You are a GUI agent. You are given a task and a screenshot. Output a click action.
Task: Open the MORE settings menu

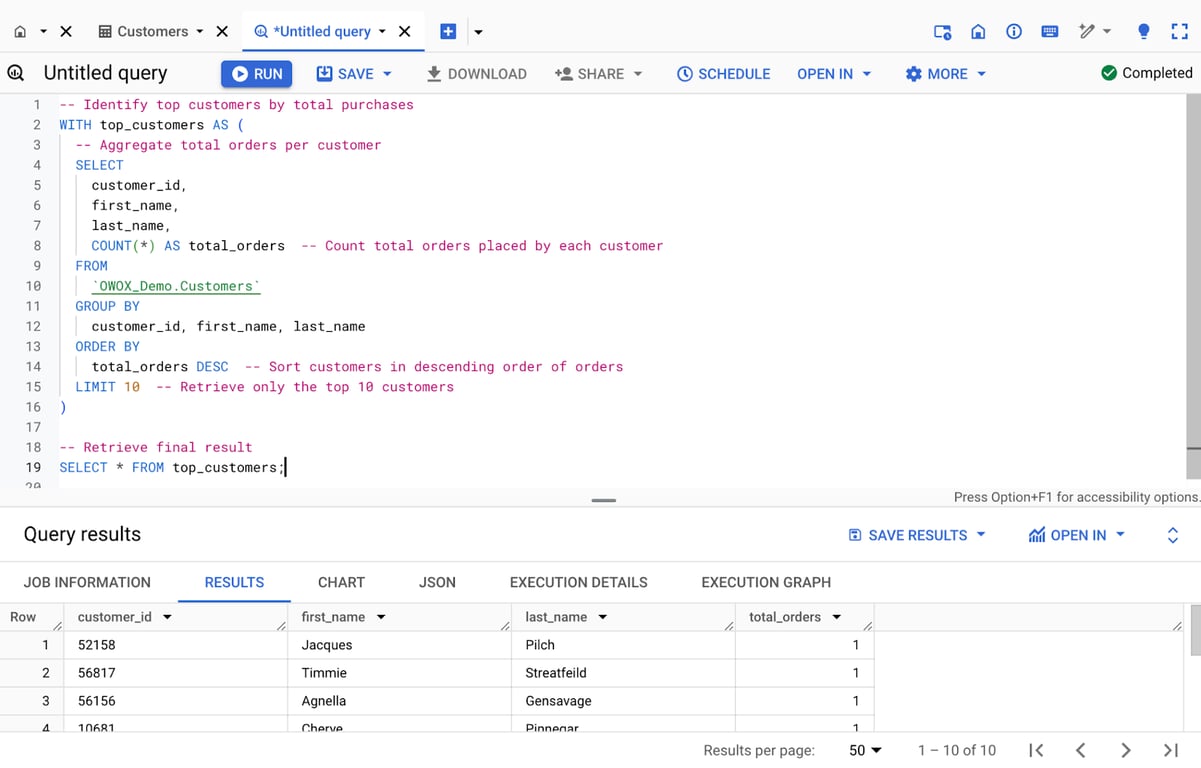[946, 74]
